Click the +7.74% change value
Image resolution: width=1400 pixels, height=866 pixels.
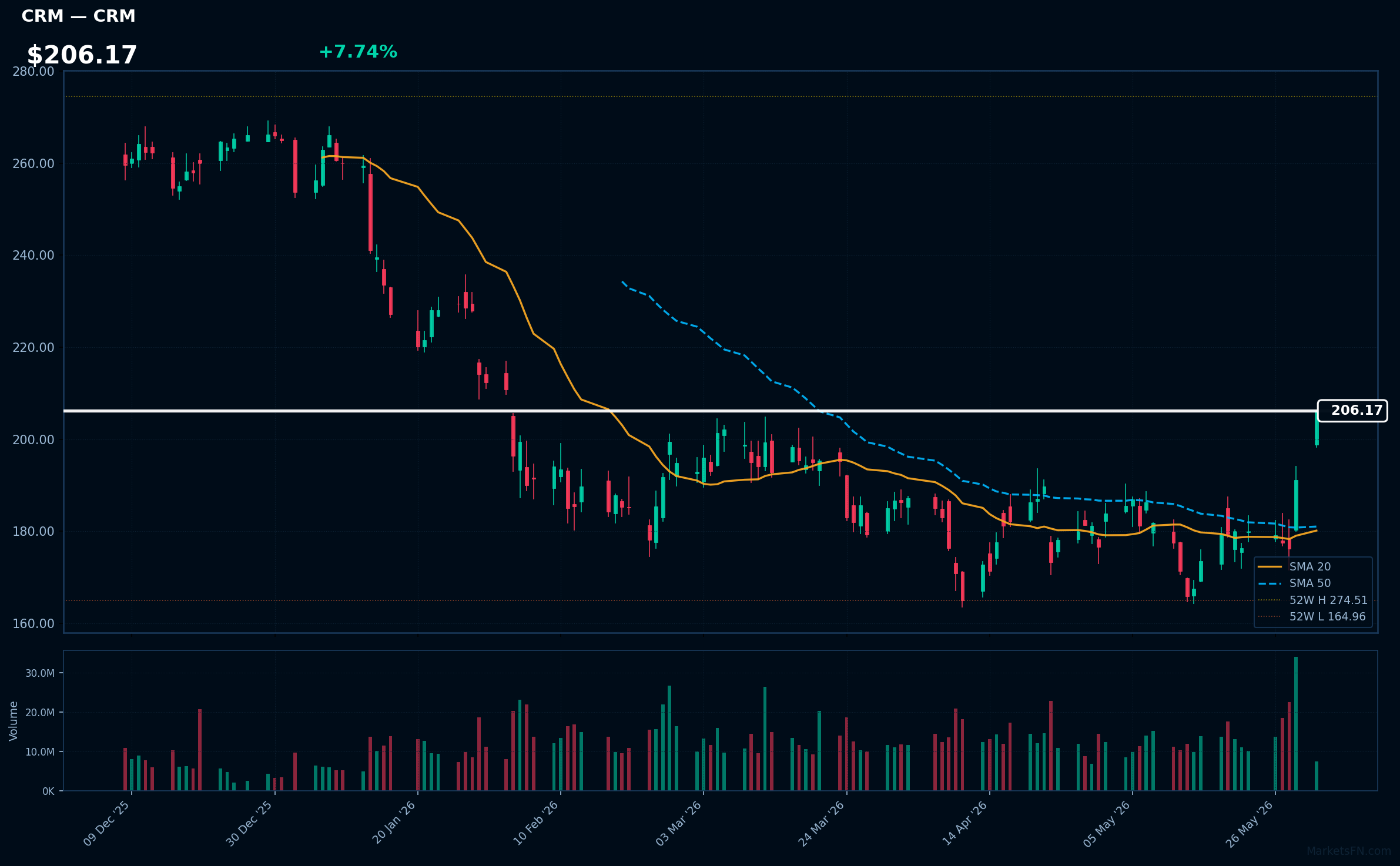358,52
